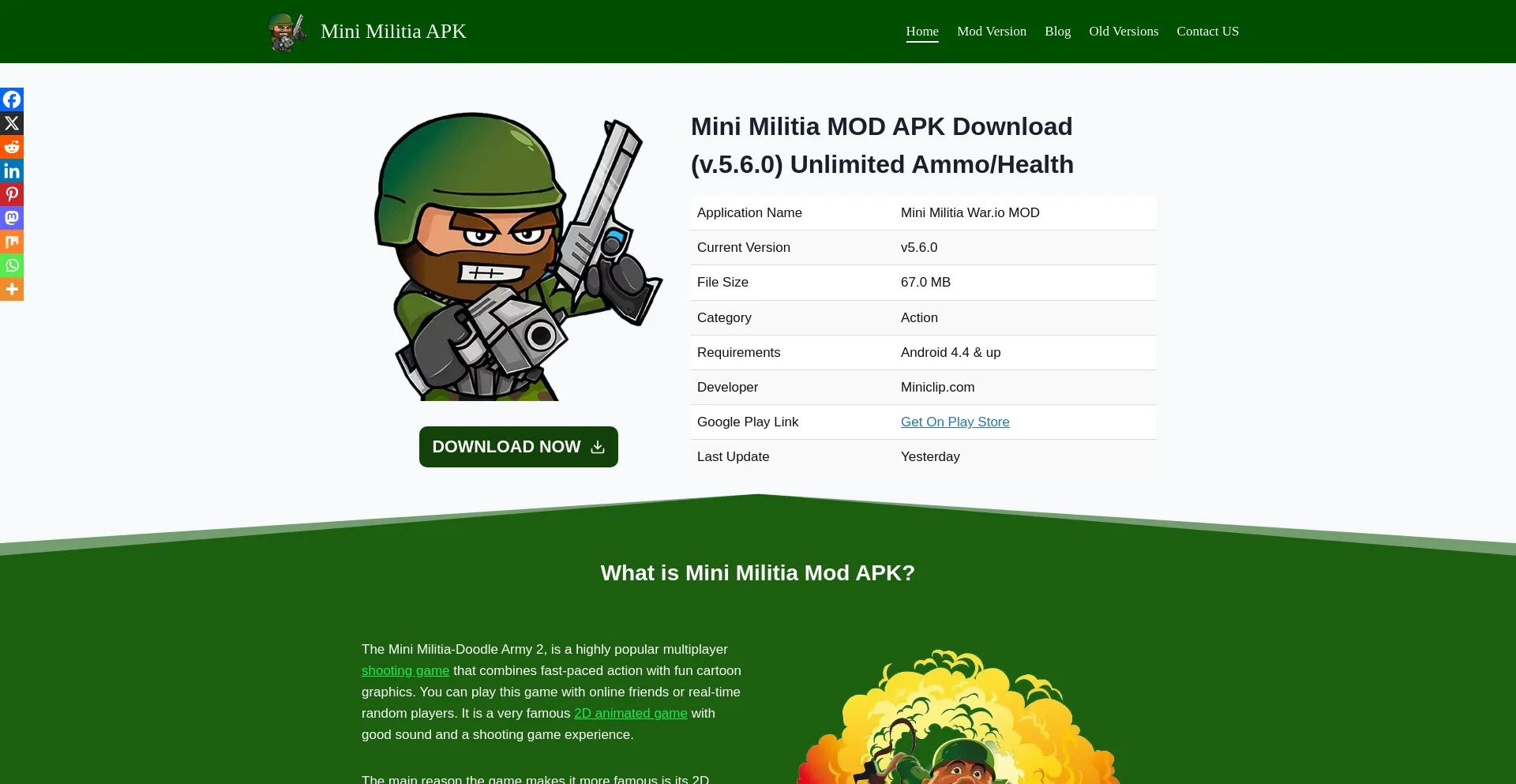Follow the 2D animated game link
This screenshot has height=784, width=1516.
[630, 713]
